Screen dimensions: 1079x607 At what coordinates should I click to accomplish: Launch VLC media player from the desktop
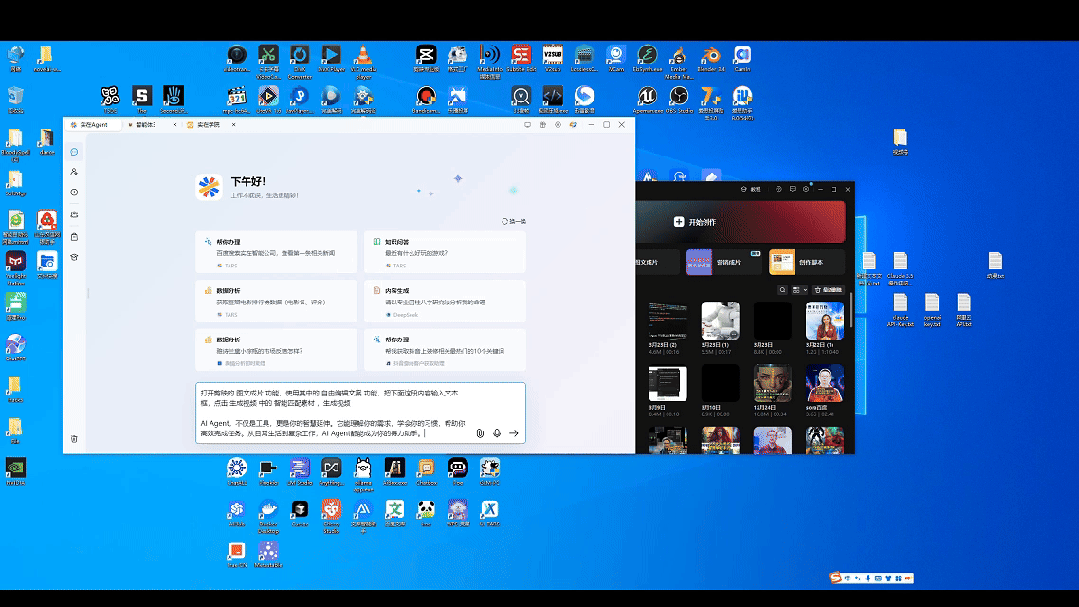click(x=364, y=56)
